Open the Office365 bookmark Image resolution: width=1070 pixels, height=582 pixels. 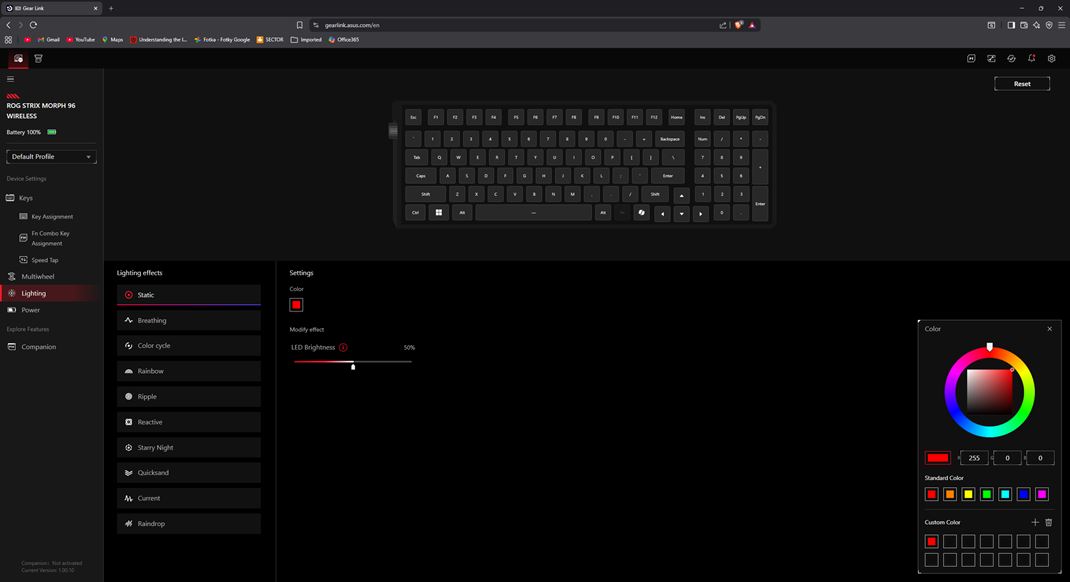(x=343, y=40)
